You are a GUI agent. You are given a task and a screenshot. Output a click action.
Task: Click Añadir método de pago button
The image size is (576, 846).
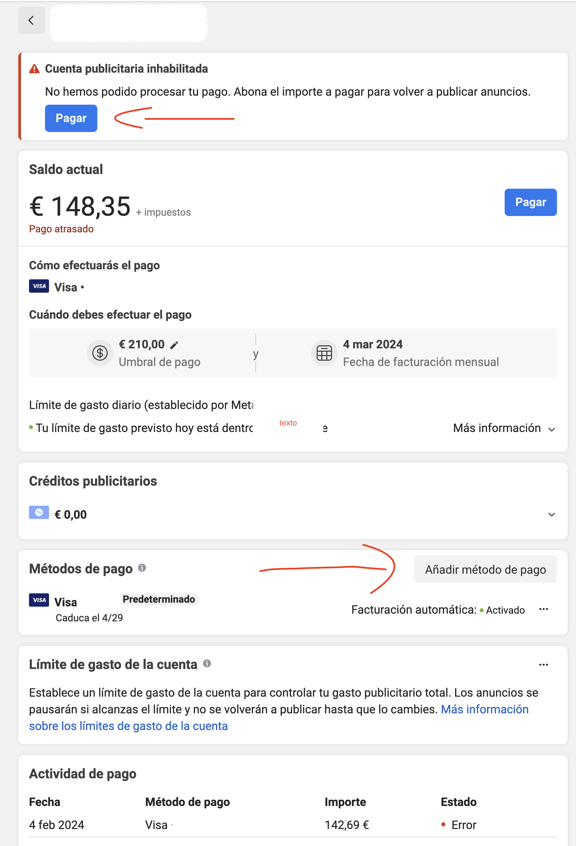coord(485,570)
